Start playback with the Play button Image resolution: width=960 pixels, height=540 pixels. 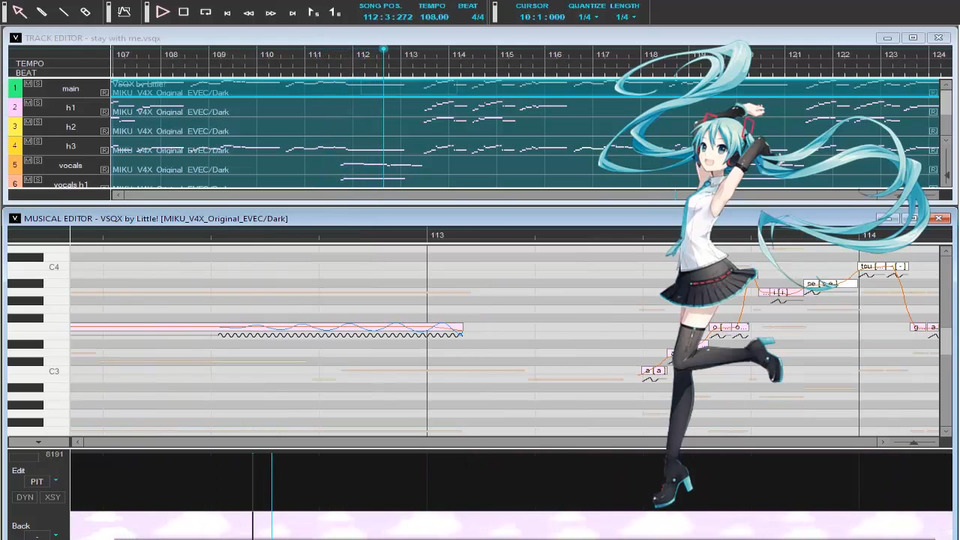click(x=162, y=12)
